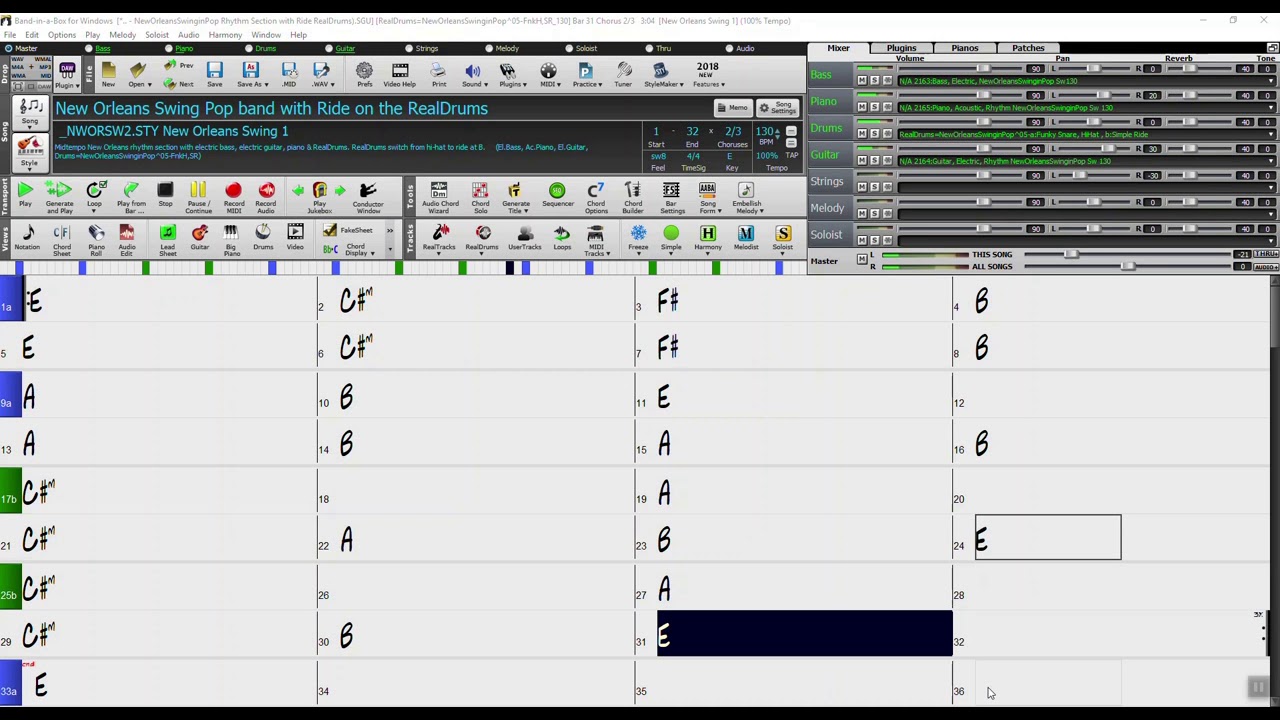Viewport: 1280px width, 720px height.
Task: Click the FakeSheet button
Action: pyautogui.click(x=347, y=230)
